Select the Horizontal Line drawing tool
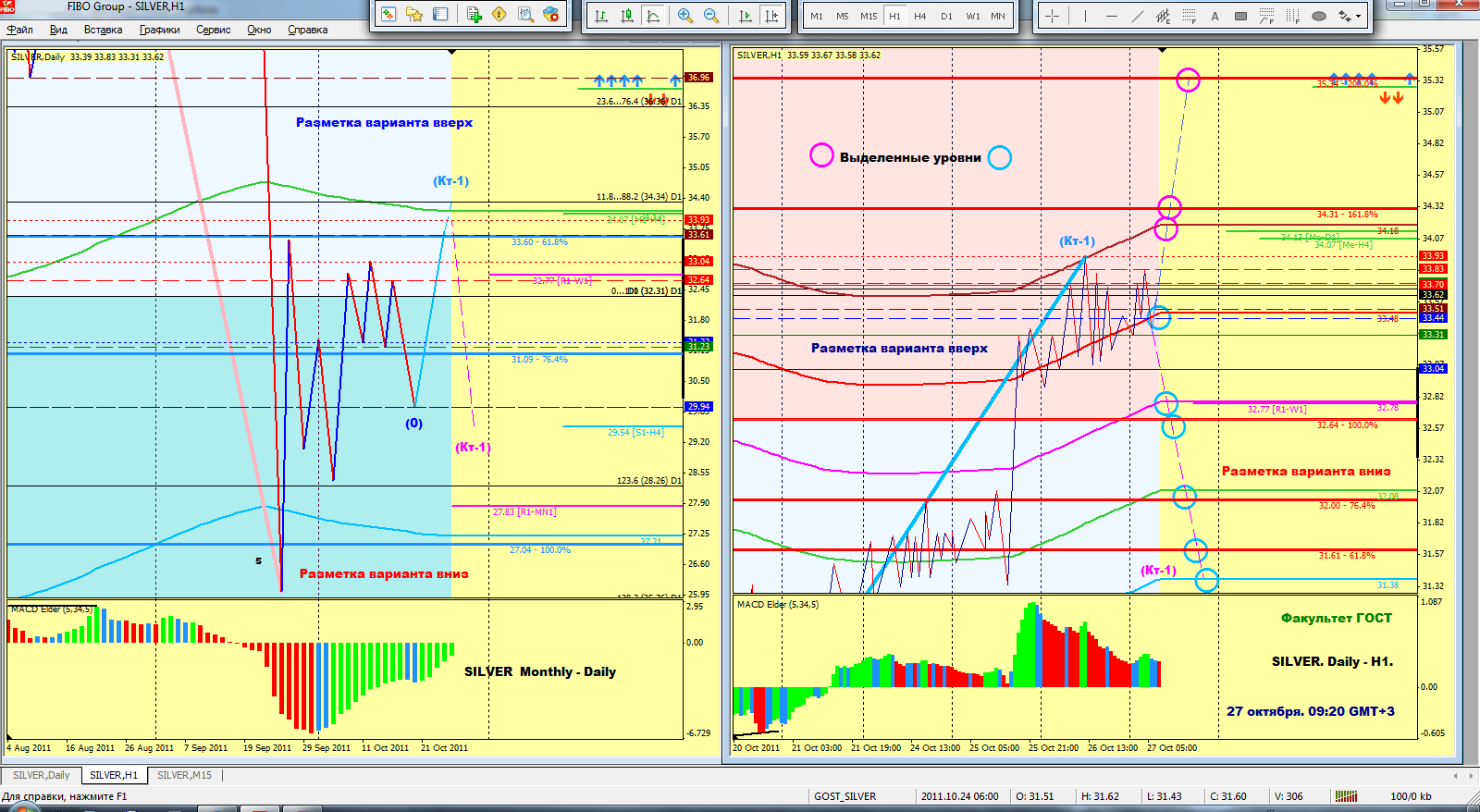The height and width of the screenshot is (812, 1480). 1111,16
